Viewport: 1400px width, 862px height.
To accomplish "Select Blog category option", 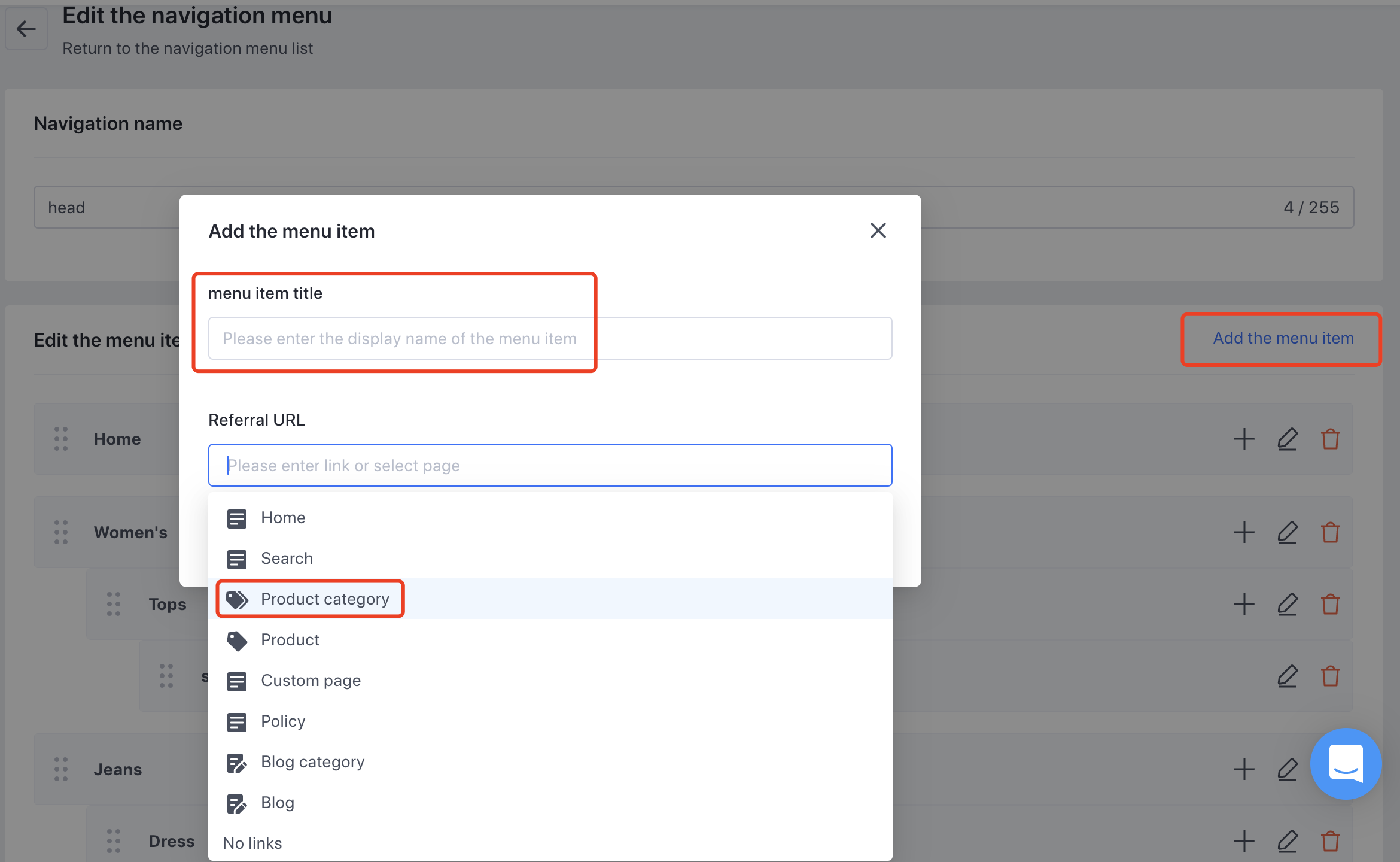I will (x=312, y=762).
